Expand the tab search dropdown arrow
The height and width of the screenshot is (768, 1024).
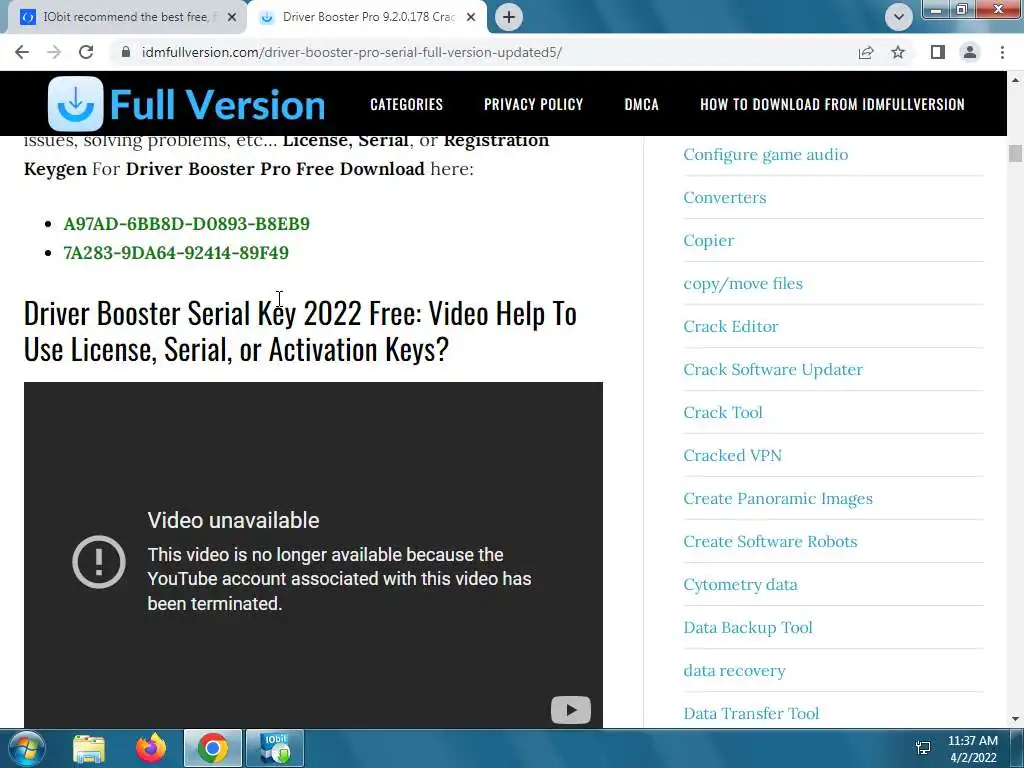click(899, 17)
